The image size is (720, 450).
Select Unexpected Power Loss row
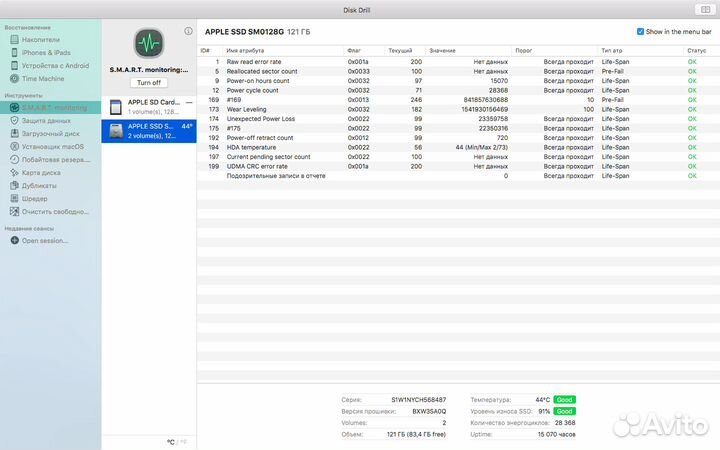click(x=458, y=119)
